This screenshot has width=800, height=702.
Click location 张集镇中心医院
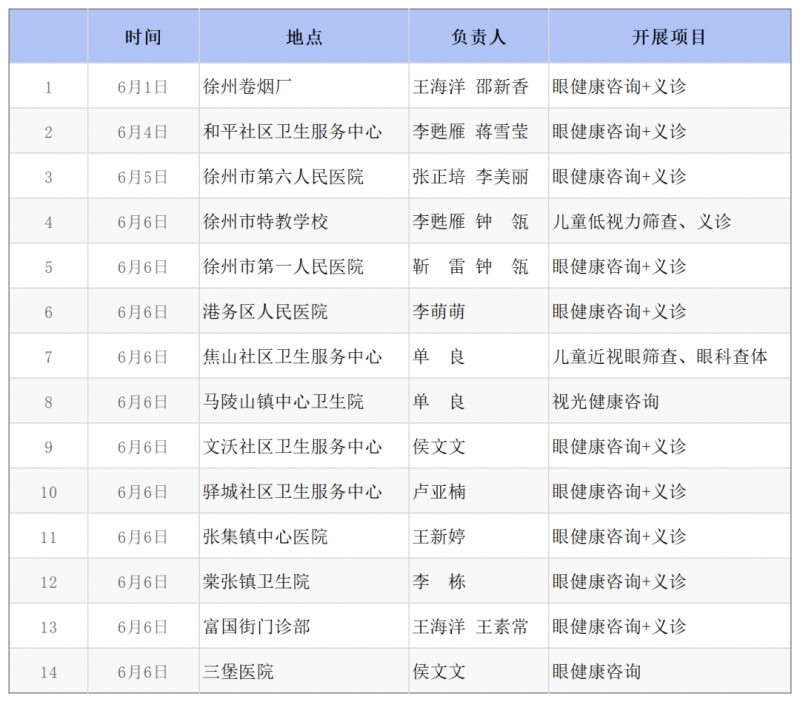265,536
